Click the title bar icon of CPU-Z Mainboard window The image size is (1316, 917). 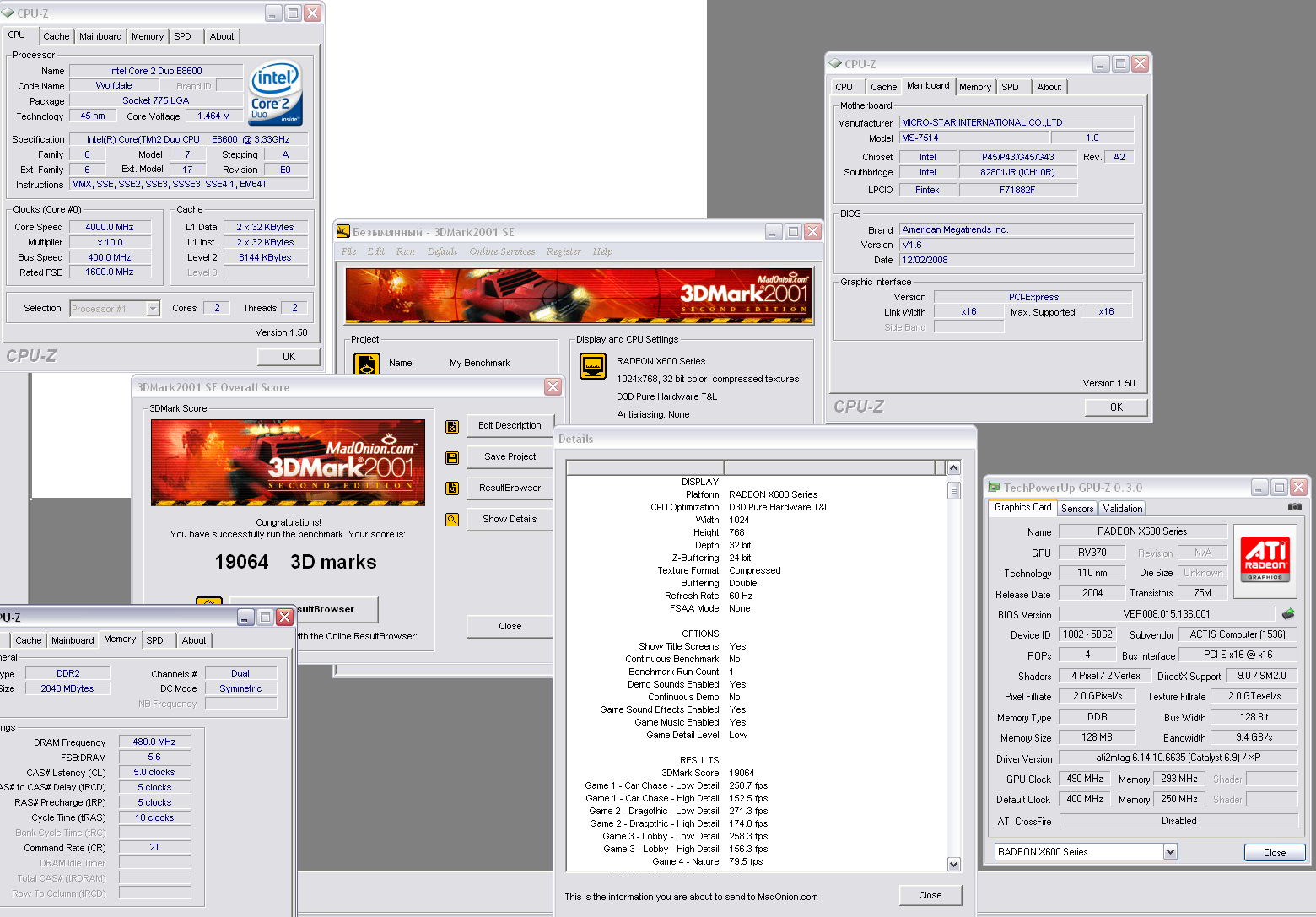835,63
